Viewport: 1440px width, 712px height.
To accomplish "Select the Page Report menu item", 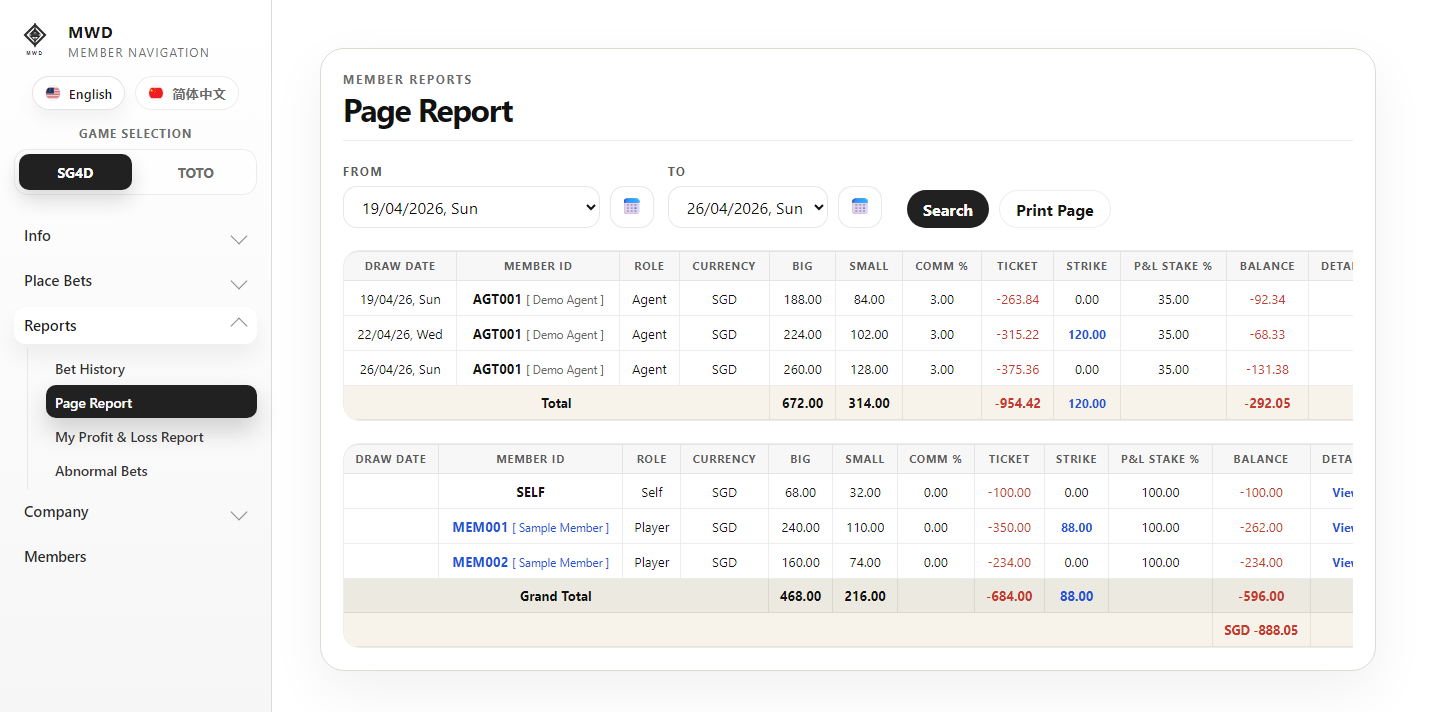I will [x=151, y=403].
